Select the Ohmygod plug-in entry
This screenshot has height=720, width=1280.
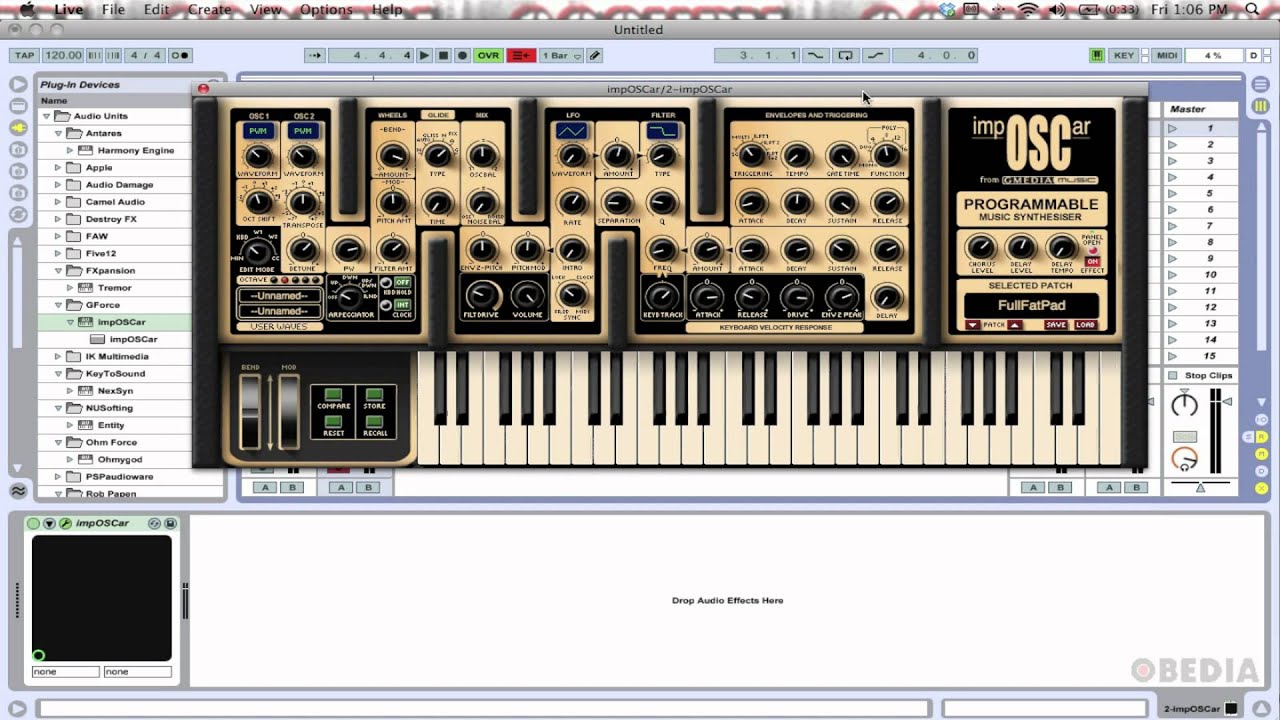119,460
